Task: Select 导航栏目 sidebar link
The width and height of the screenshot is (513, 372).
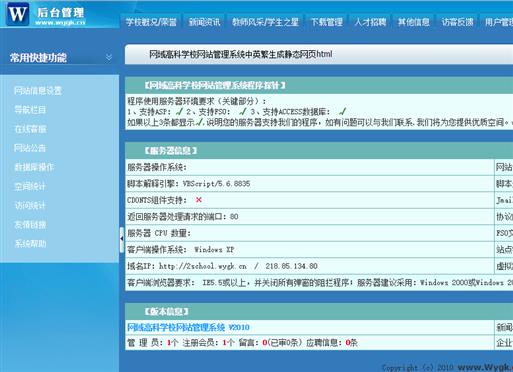Action: 30,110
